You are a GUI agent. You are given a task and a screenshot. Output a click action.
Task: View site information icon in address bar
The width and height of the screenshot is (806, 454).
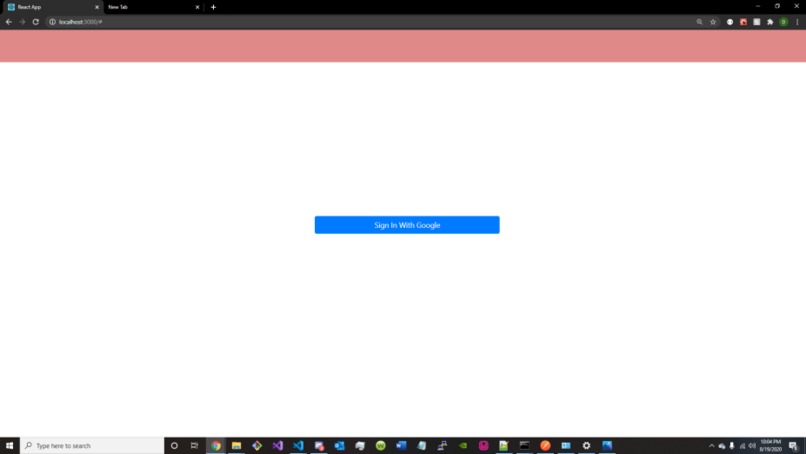(52, 22)
